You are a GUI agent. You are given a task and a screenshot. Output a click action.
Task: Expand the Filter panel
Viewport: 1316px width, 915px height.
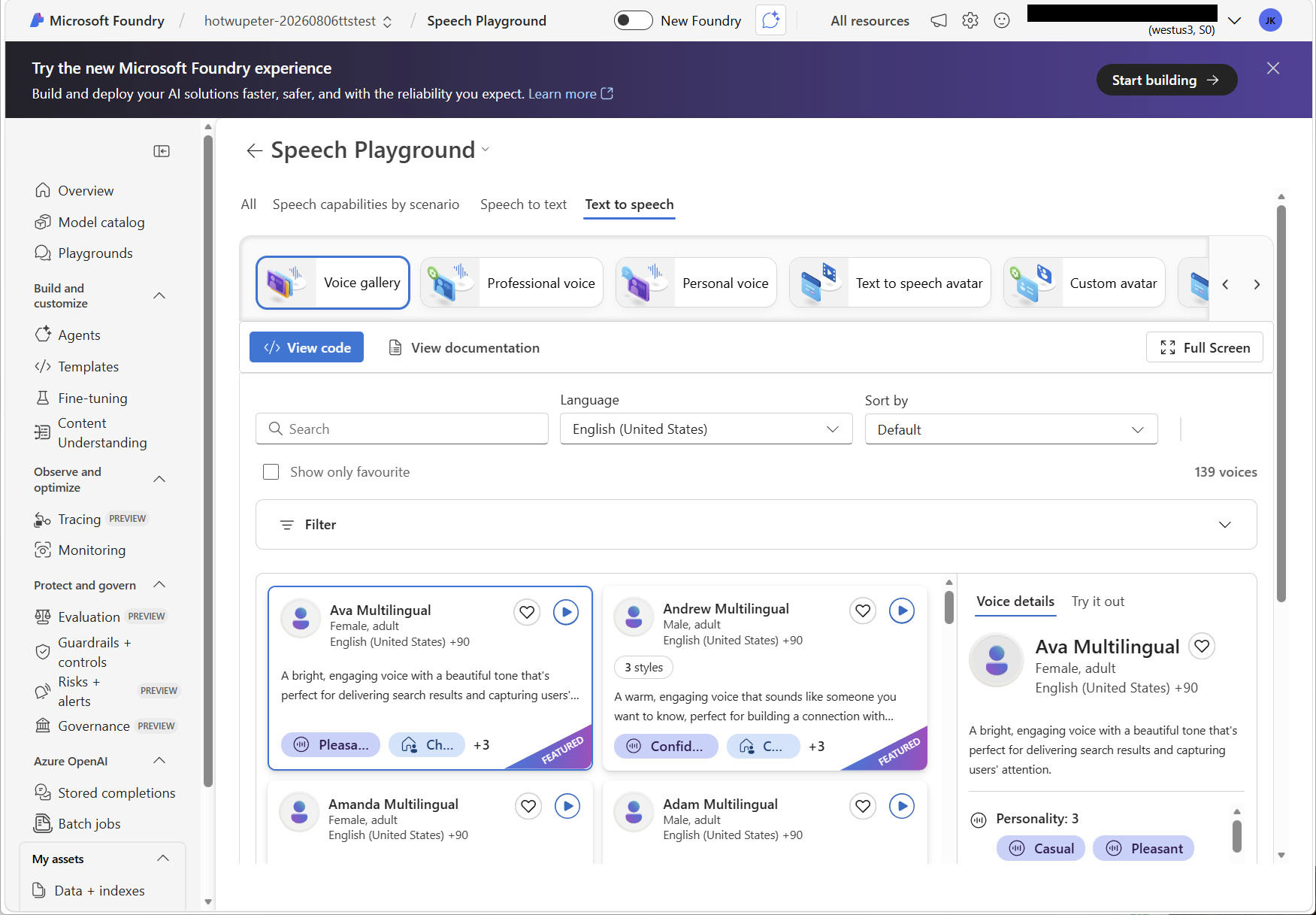(x=756, y=524)
